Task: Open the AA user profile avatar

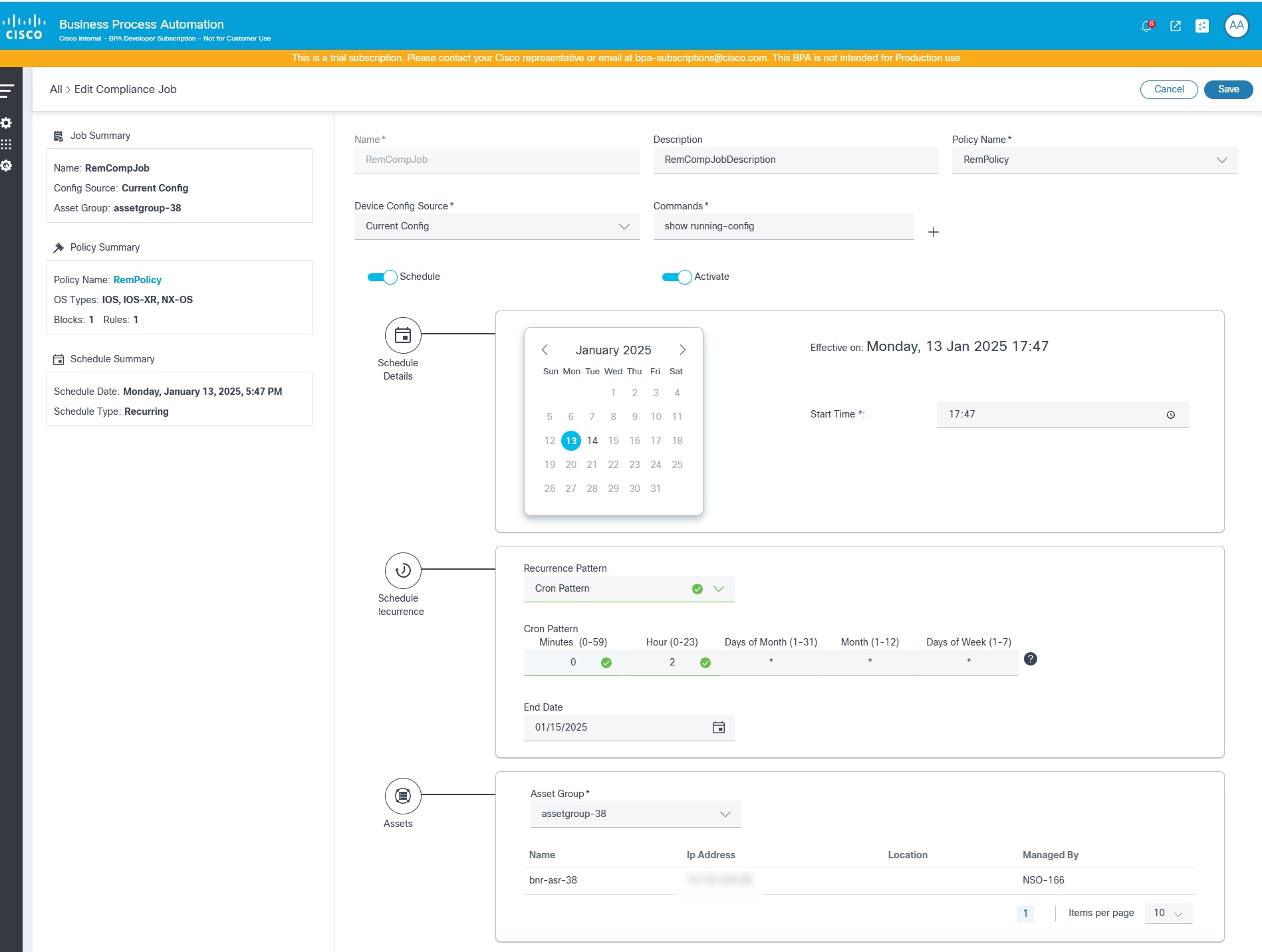Action: (x=1236, y=26)
